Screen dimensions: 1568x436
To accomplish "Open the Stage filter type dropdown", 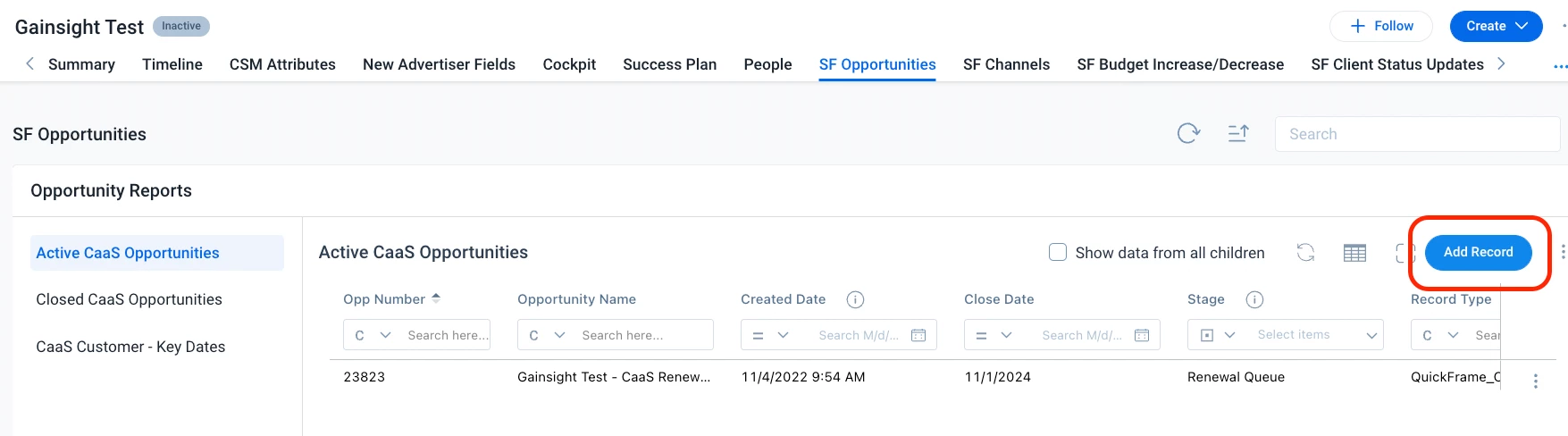I will [1217, 335].
